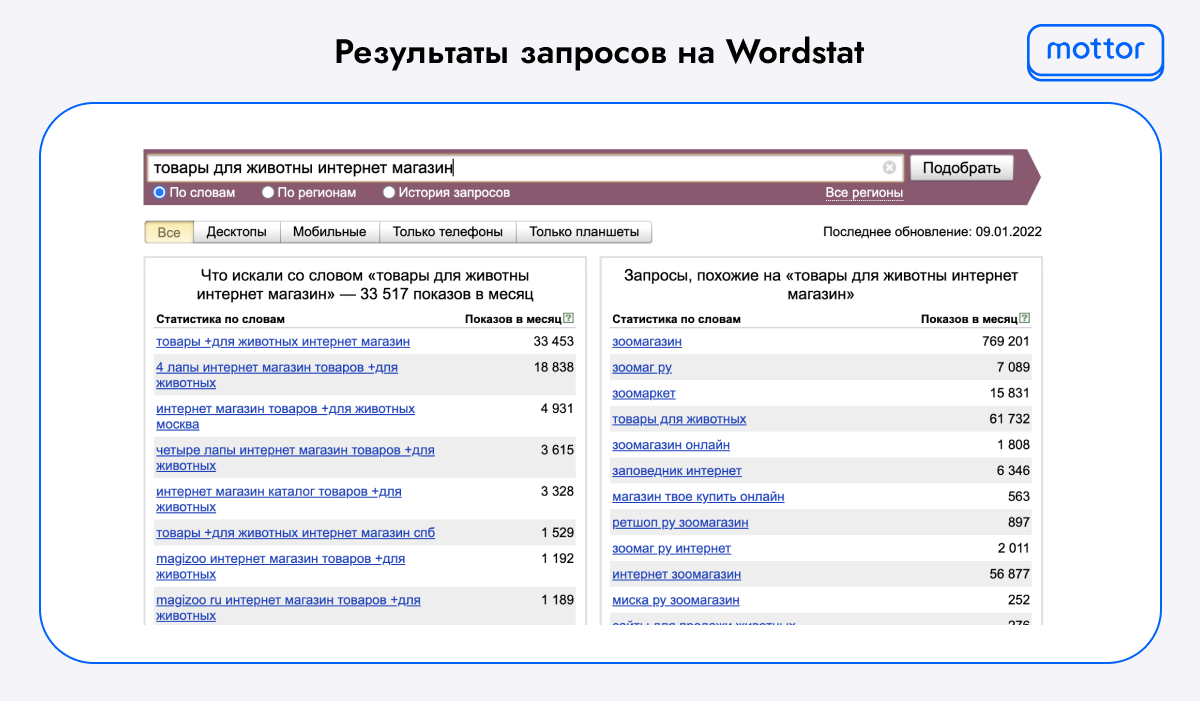Viewport: 1200px width, 701px height.
Task: Clear the search field with the X icon
Action: point(889,168)
